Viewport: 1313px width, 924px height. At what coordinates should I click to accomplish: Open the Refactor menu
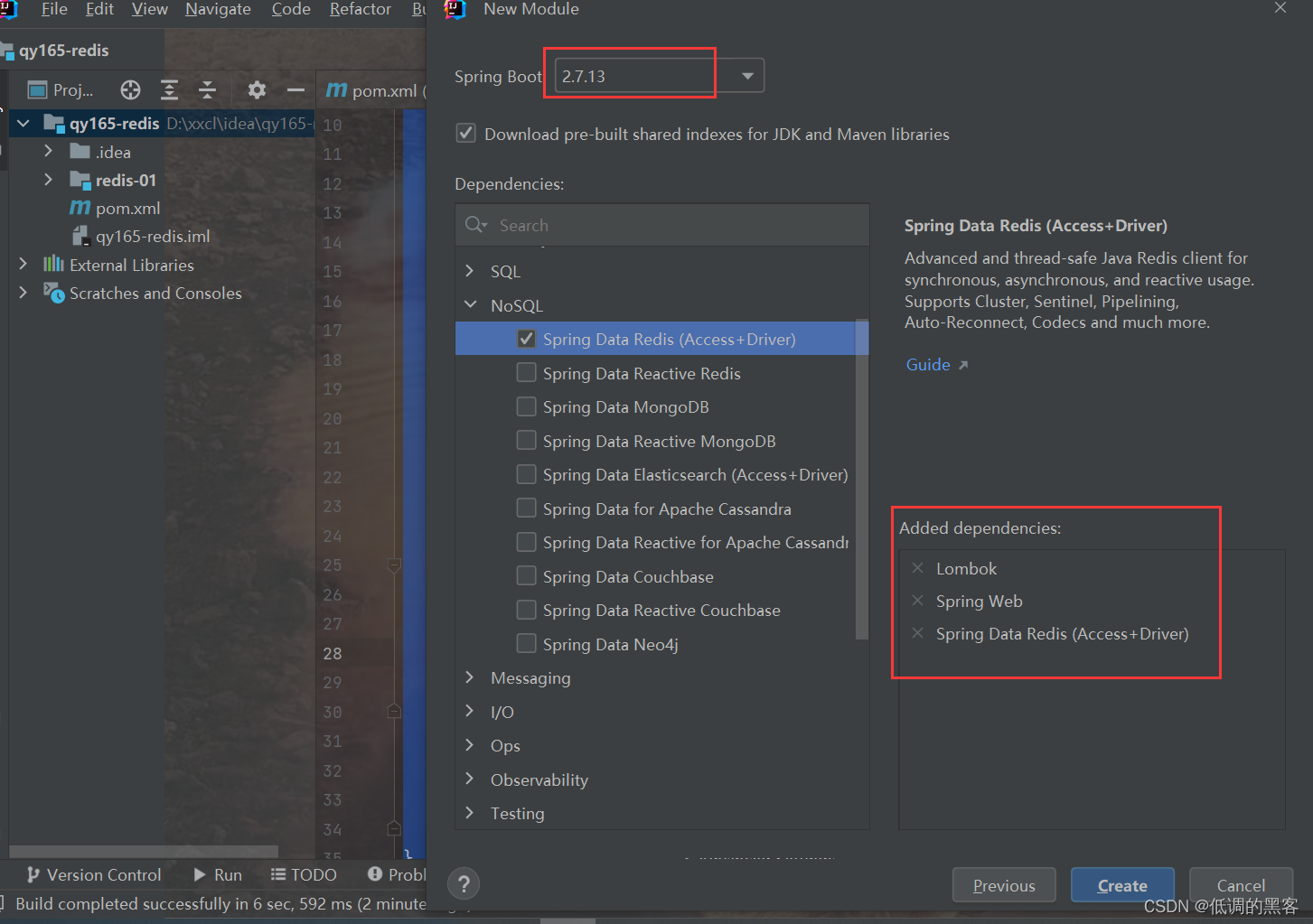[x=361, y=9]
